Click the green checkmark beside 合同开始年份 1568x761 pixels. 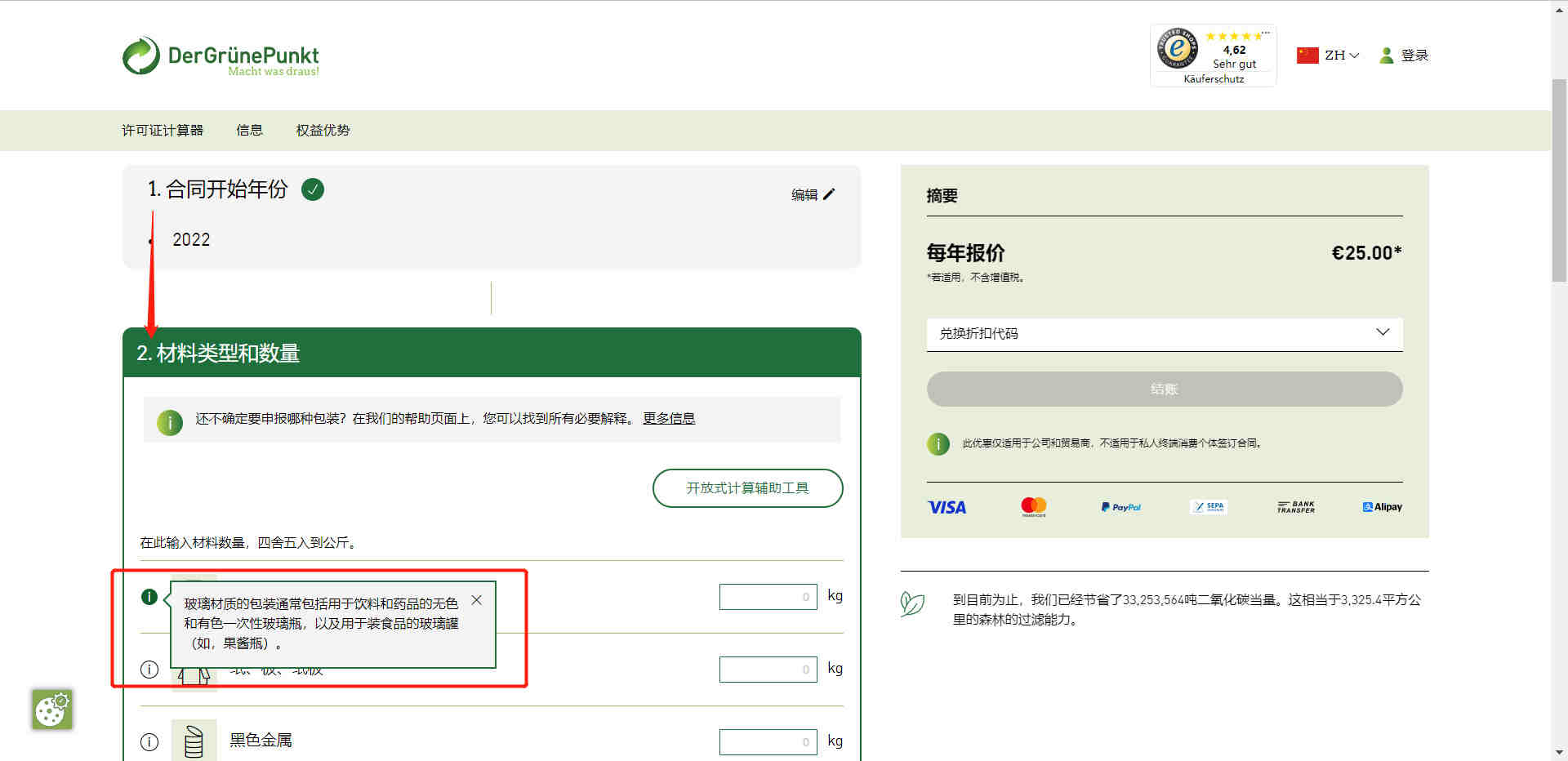tap(313, 189)
